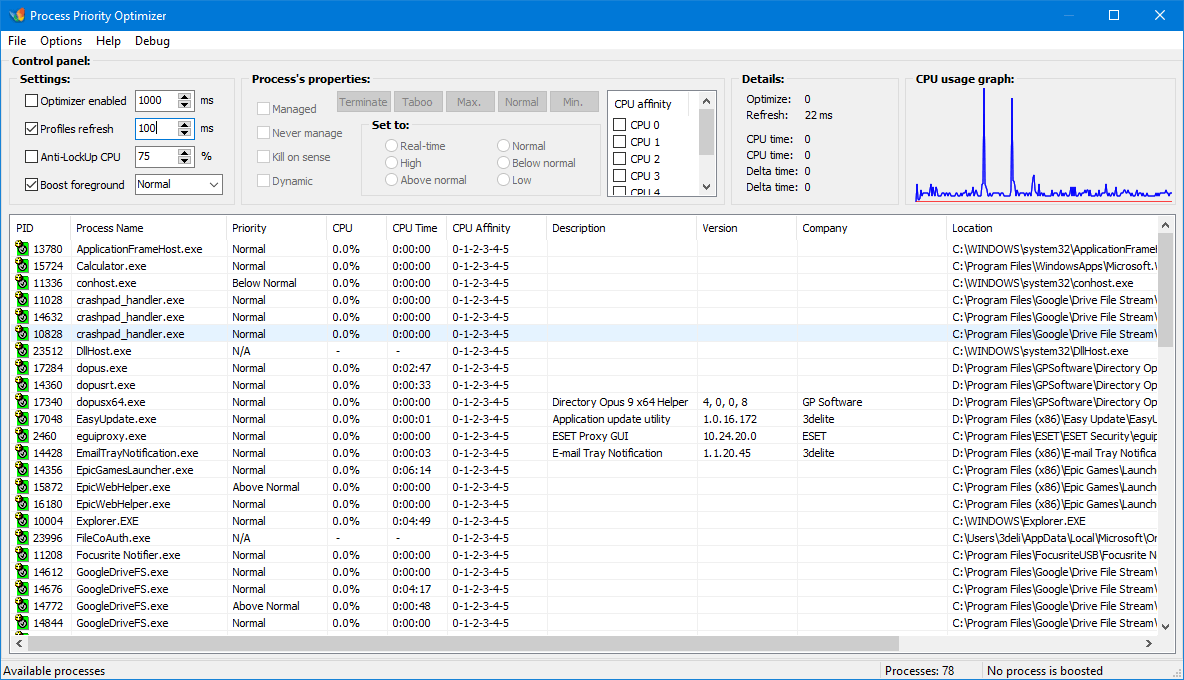Click the process icon beside Calculator.exe
This screenshot has height=680, width=1184.
pyautogui.click(x=22, y=266)
